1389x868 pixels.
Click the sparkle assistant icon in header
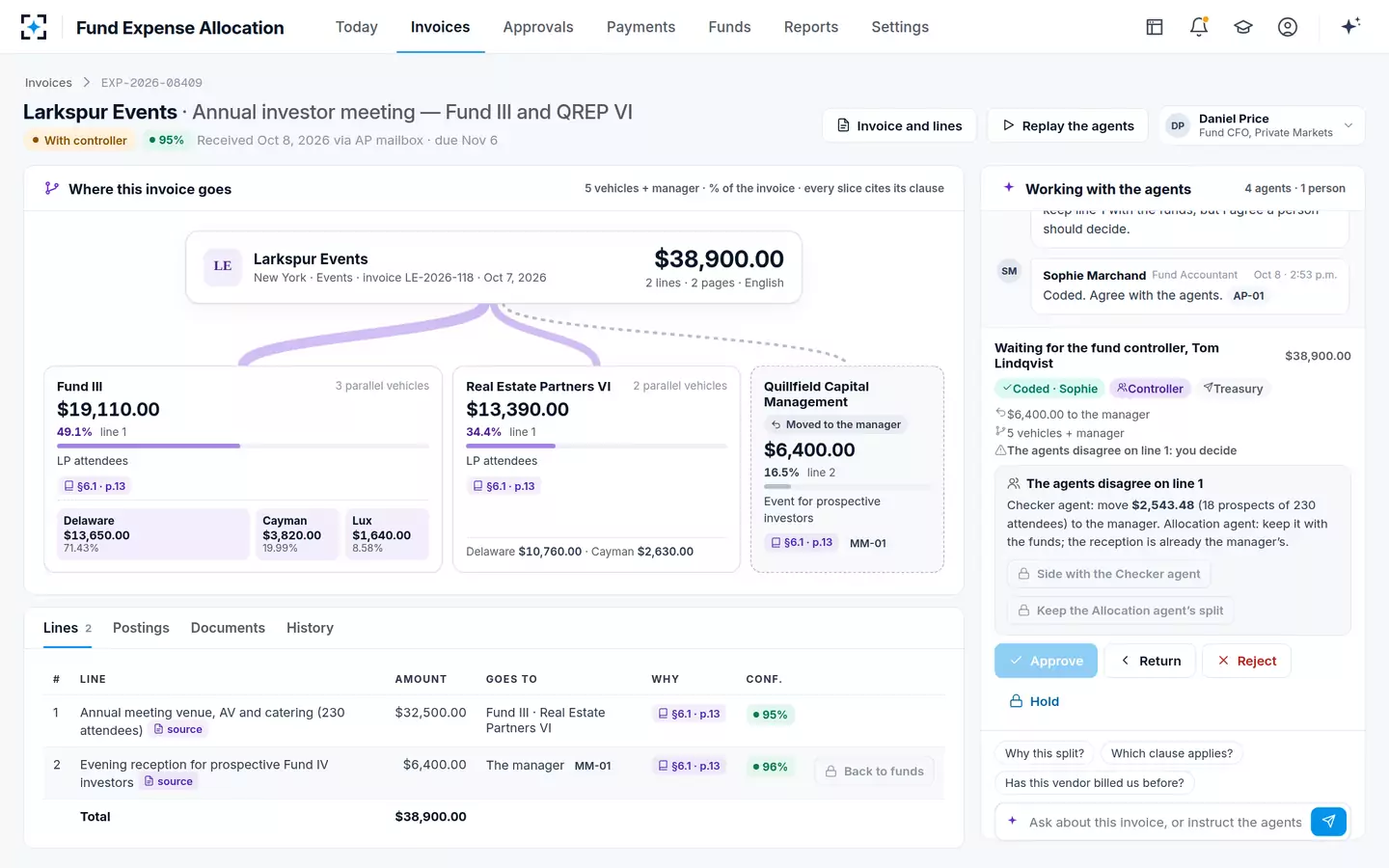1350,26
